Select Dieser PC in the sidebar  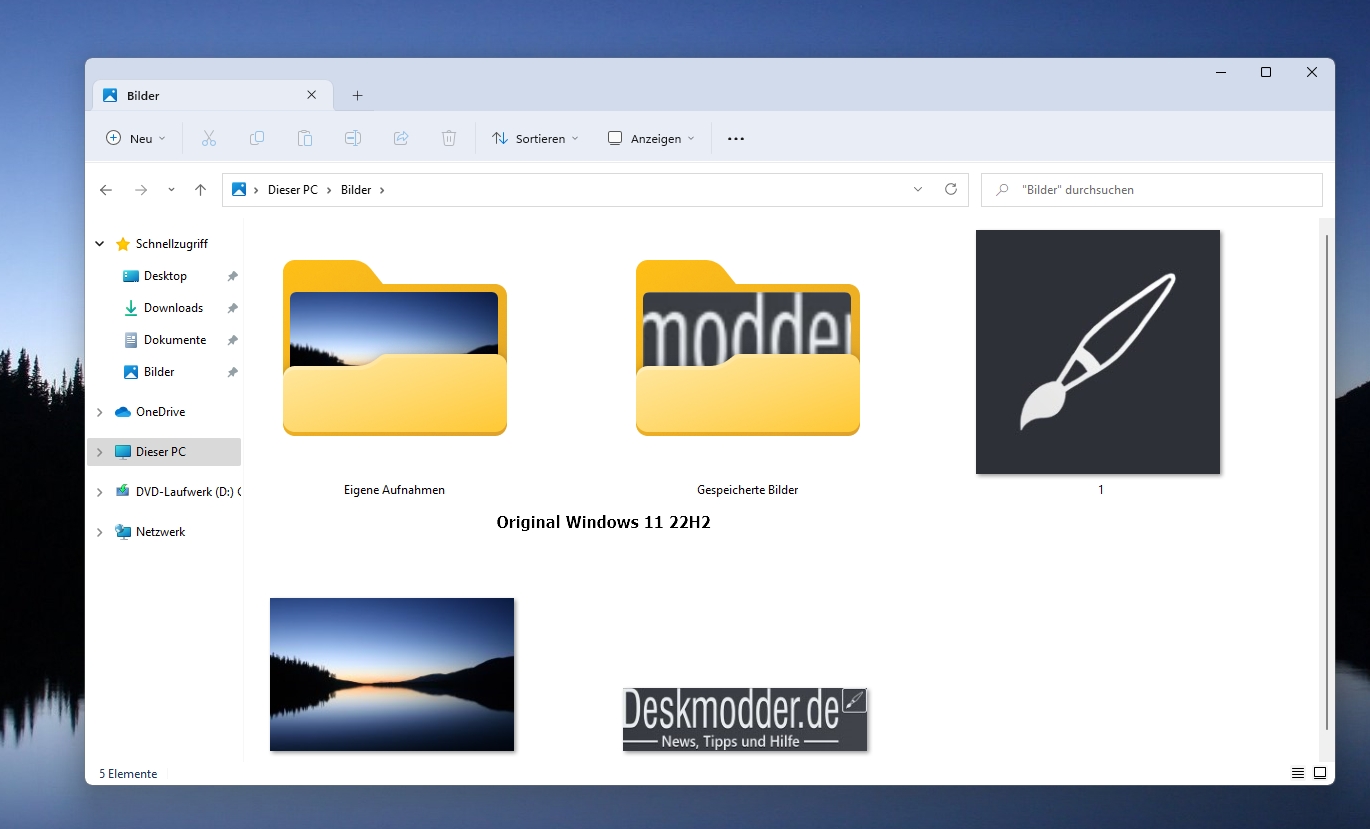pos(164,452)
